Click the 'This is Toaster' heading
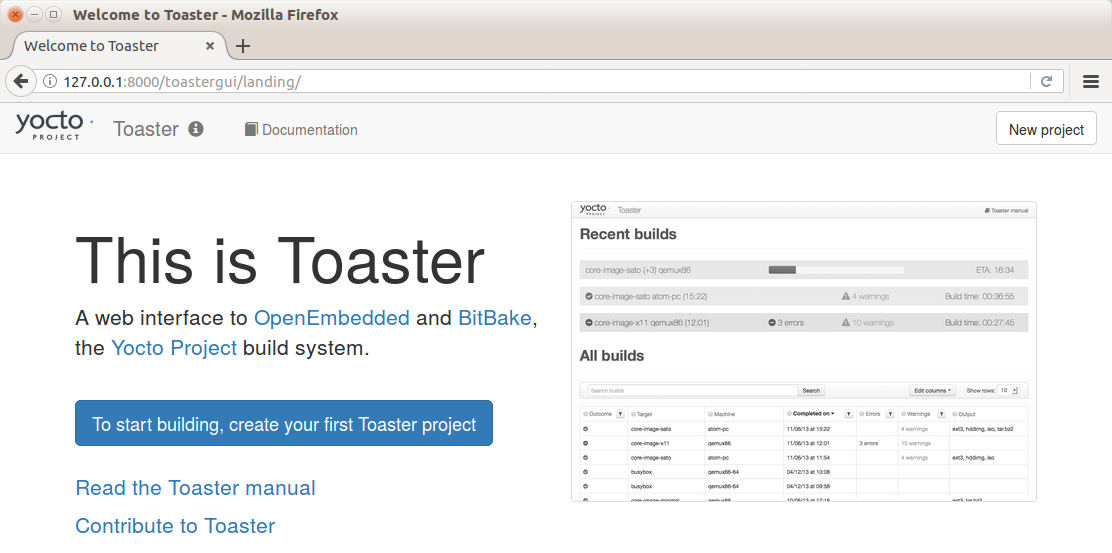This screenshot has width=1112, height=553. pyautogui.click(x=280, y=259)
